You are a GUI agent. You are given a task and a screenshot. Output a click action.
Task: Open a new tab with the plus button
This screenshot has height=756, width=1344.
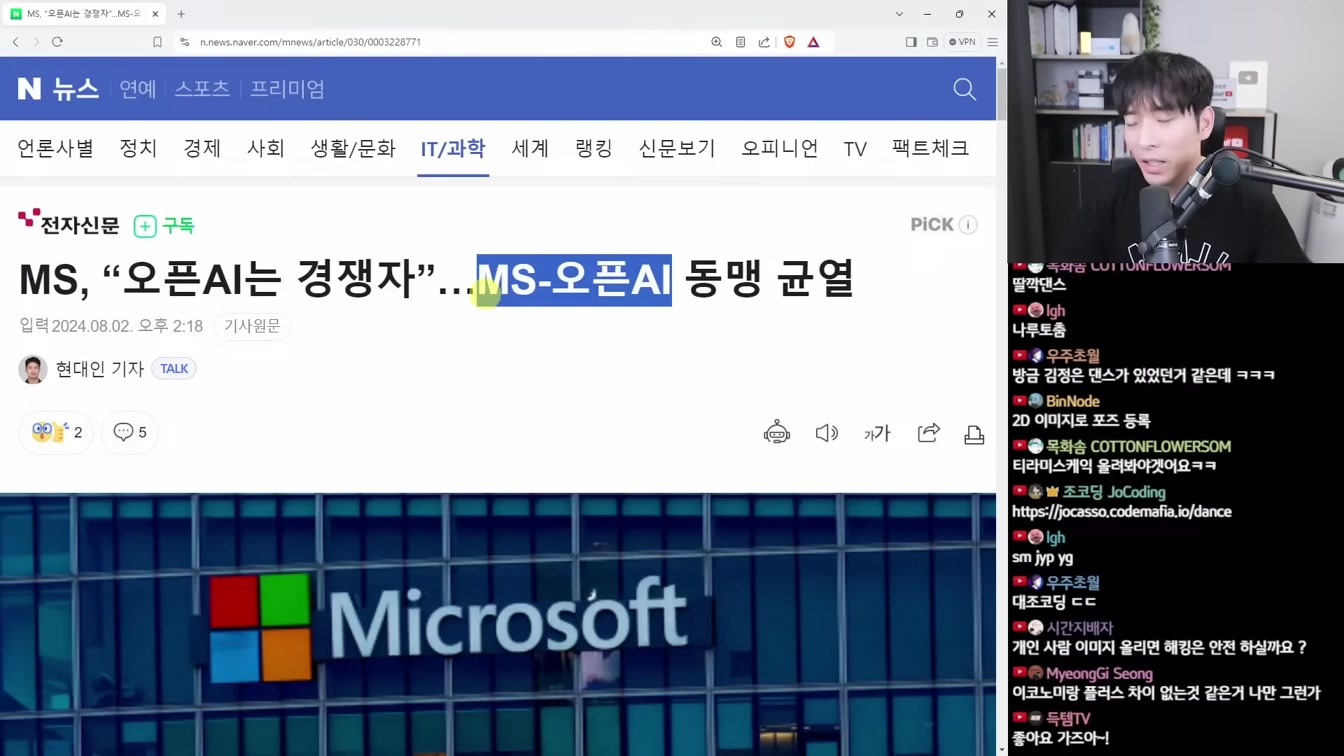(x=181, y=14)
